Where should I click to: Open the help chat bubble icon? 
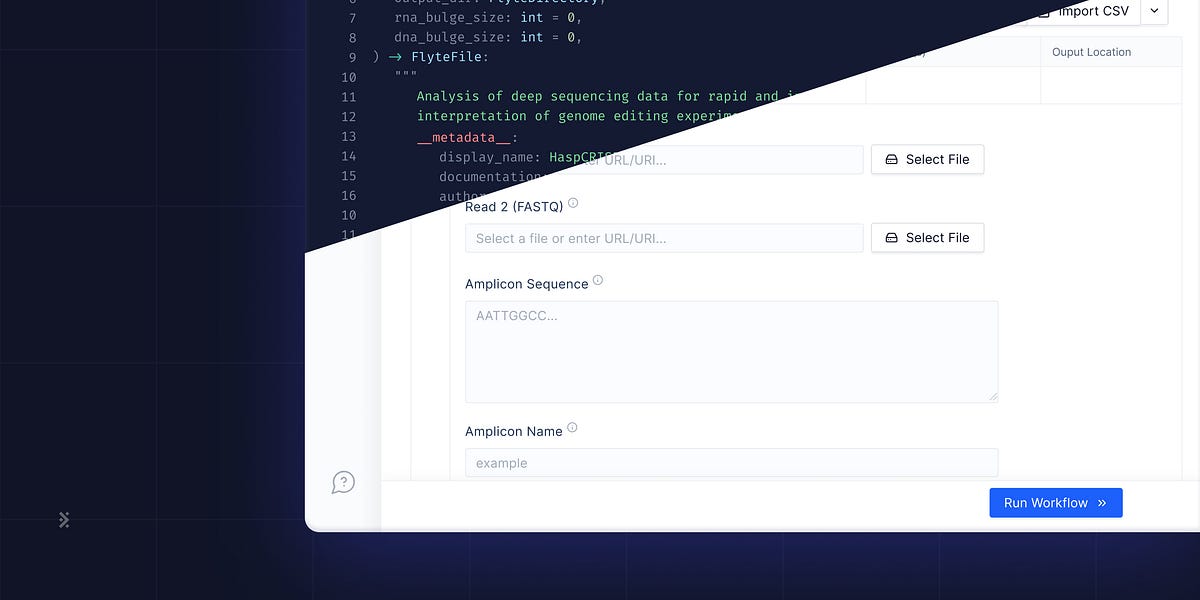click(x=344, y=482)
